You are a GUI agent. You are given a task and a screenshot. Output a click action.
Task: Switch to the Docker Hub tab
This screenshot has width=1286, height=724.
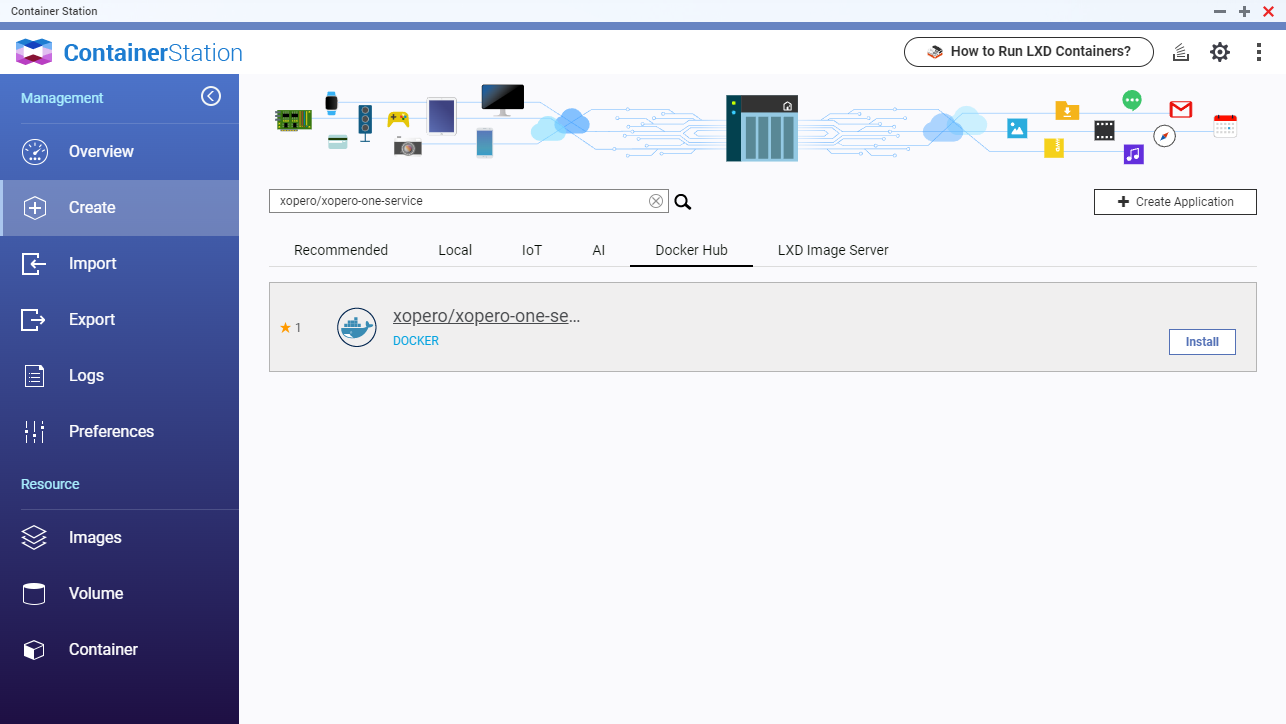click(x=691, y=250)
